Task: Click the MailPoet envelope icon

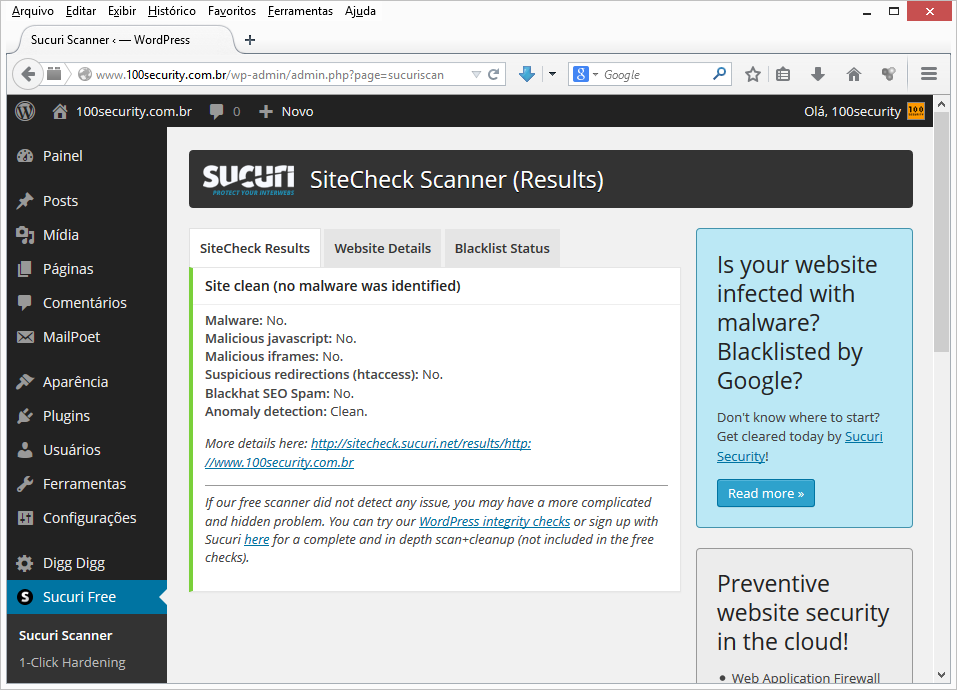Action: click(x=25, y=337)
